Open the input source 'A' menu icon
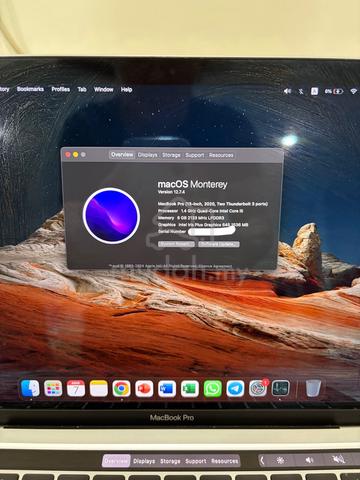Screen dimensions: 360x480 314,91
